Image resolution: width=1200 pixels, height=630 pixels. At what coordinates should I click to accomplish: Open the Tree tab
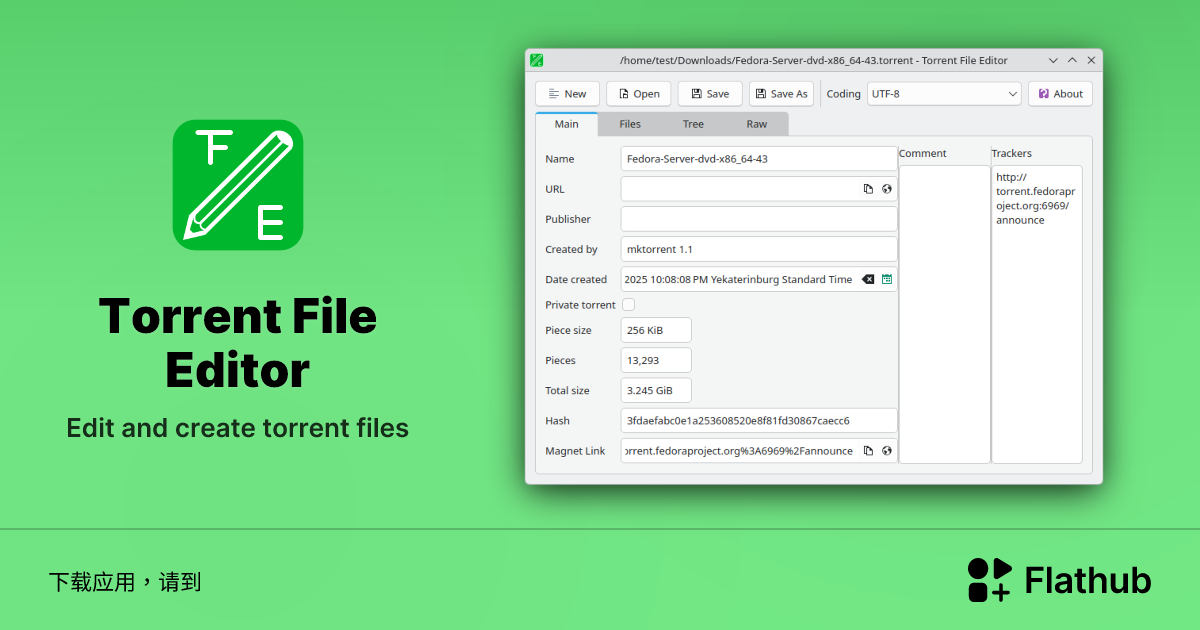(x=693, y=124)
